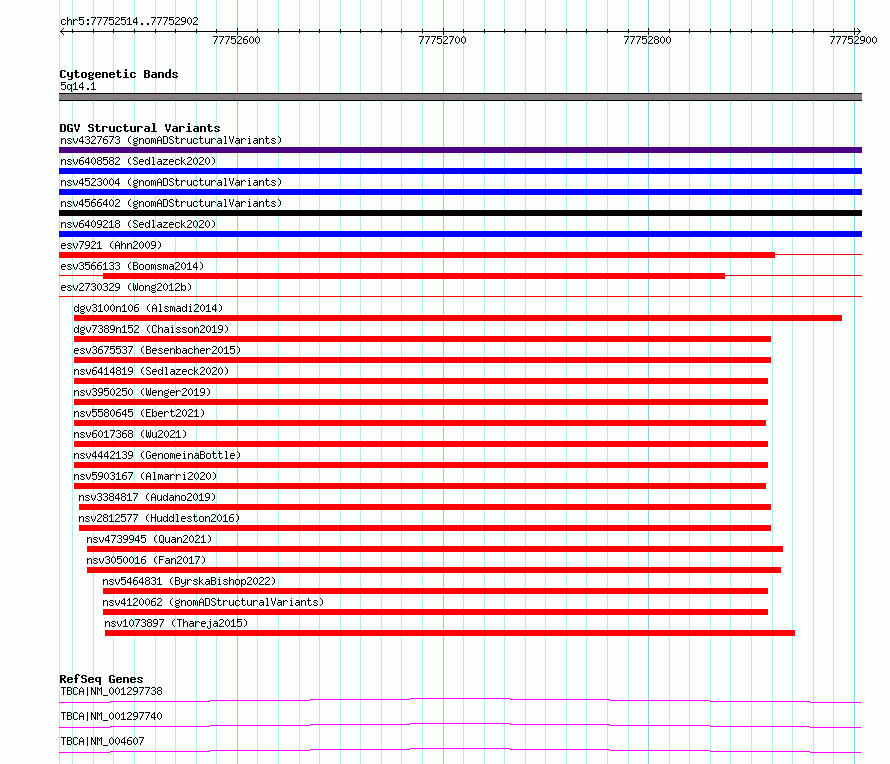This screenshot has height=764, width=890.
Task: Click the red bar for nsv3384817
Action: (425, 507)
